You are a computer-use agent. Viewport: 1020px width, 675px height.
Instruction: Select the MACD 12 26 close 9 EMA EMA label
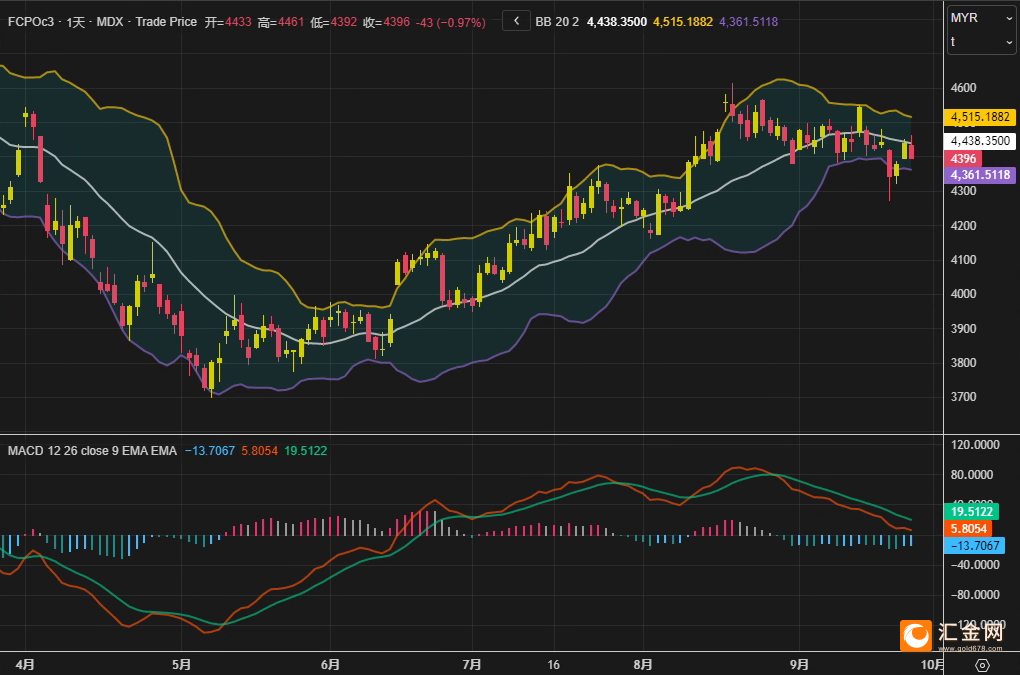[x=92, y=451]
